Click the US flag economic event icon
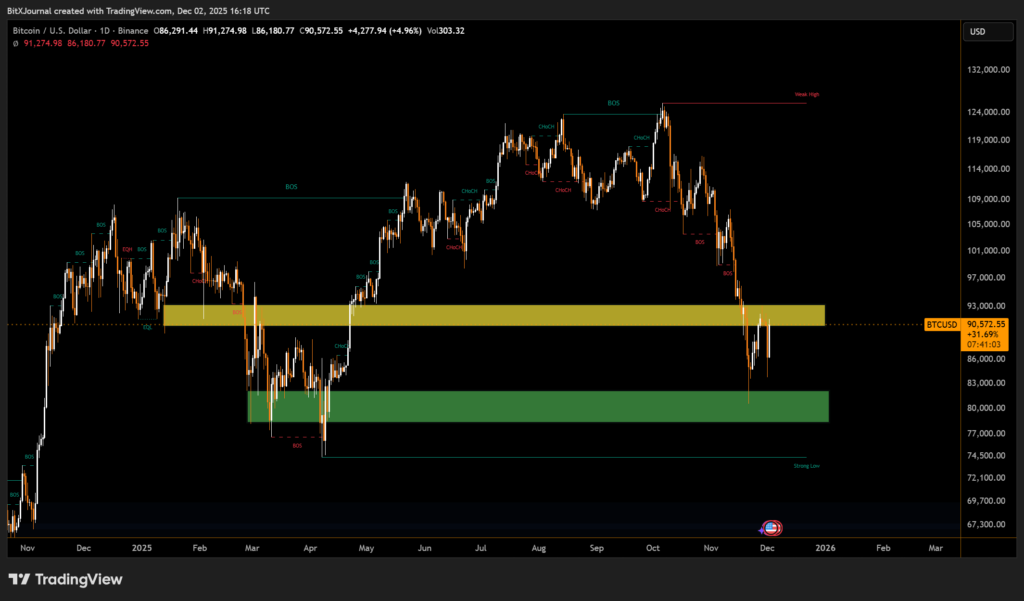Viewport: 1024px width, 601px height. point(771,527)
